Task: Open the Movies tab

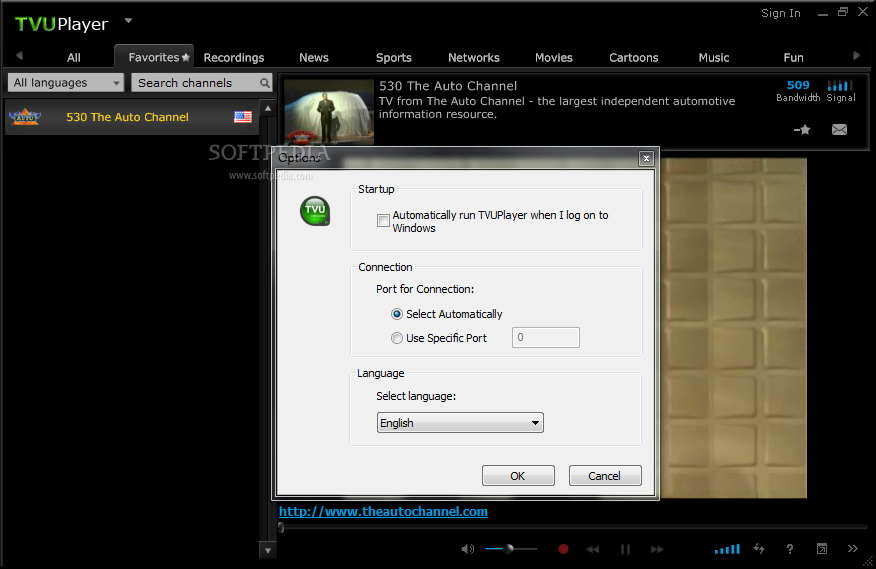Action: 554,58
